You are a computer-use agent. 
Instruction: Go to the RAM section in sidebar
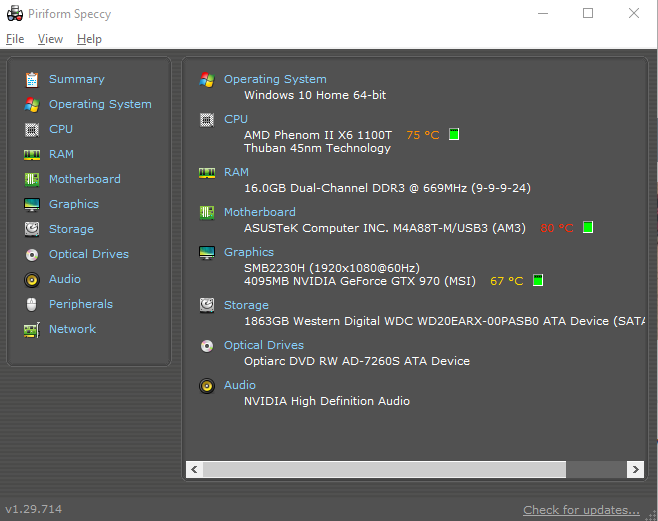pos(61,154)
